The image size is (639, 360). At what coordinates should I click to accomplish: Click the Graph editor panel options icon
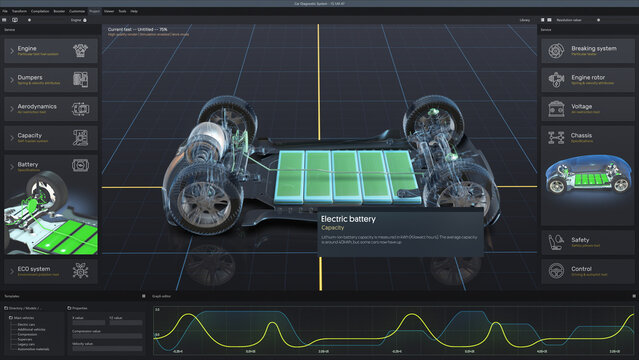click(634, 296)
